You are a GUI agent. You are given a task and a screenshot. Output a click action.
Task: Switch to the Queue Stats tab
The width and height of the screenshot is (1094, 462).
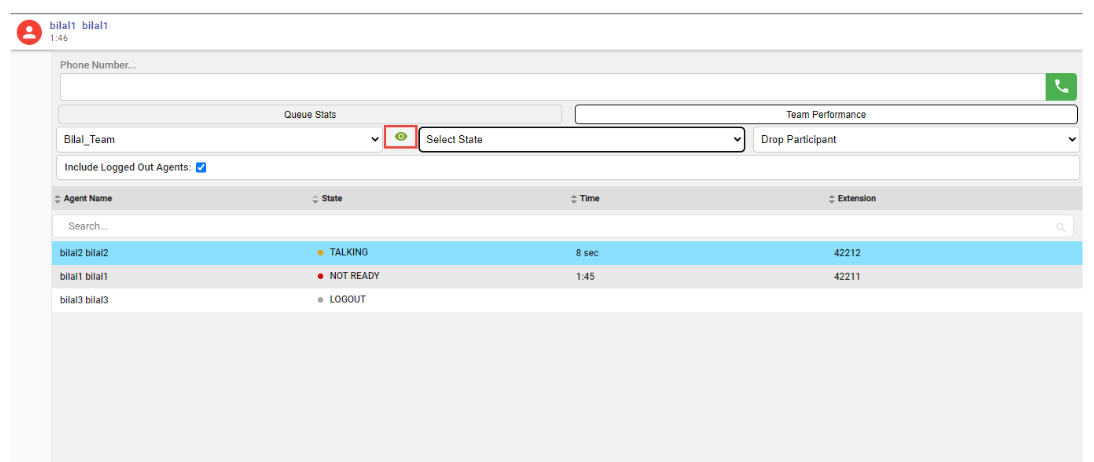(310, 115)
